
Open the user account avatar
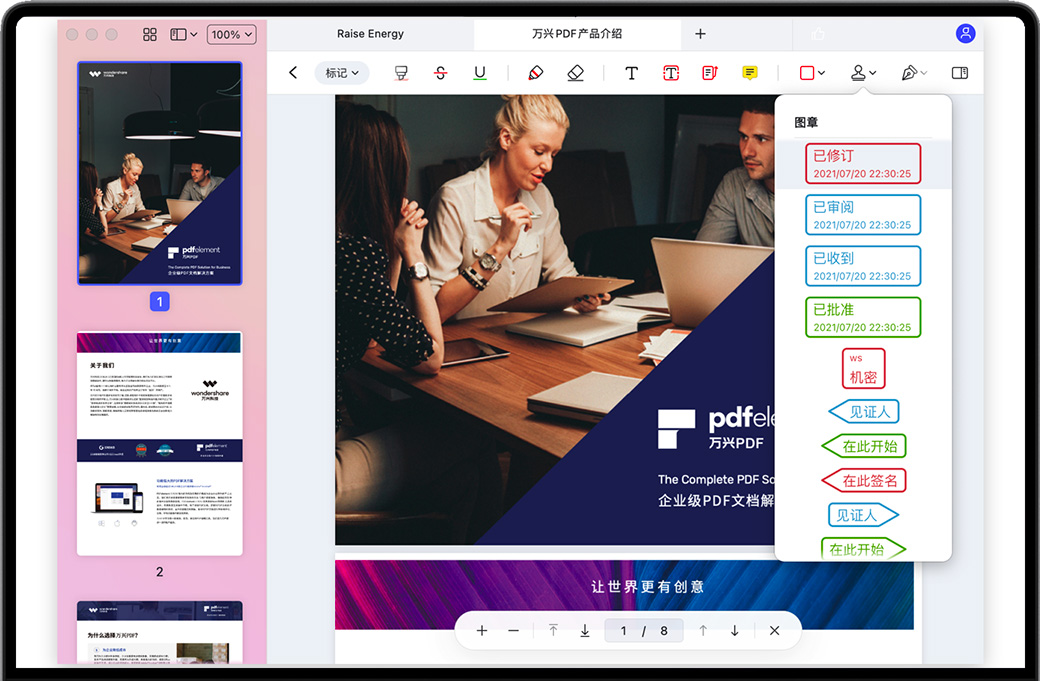(x=965, y=33)
